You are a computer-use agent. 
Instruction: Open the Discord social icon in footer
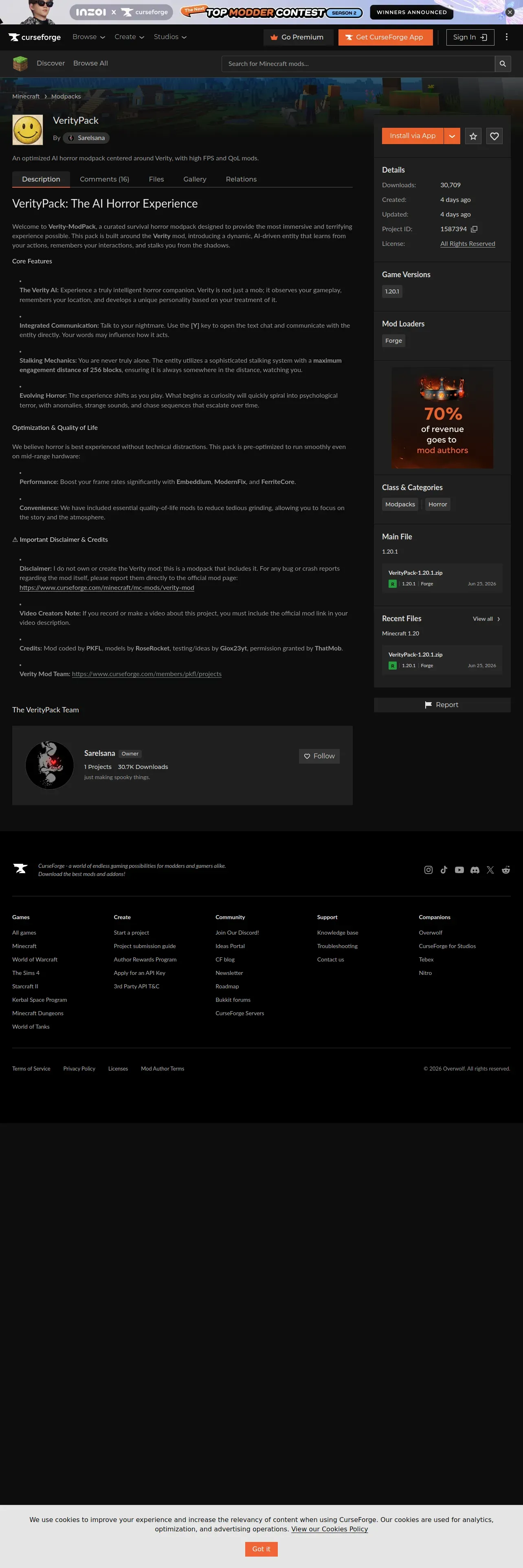pos(475,870)
